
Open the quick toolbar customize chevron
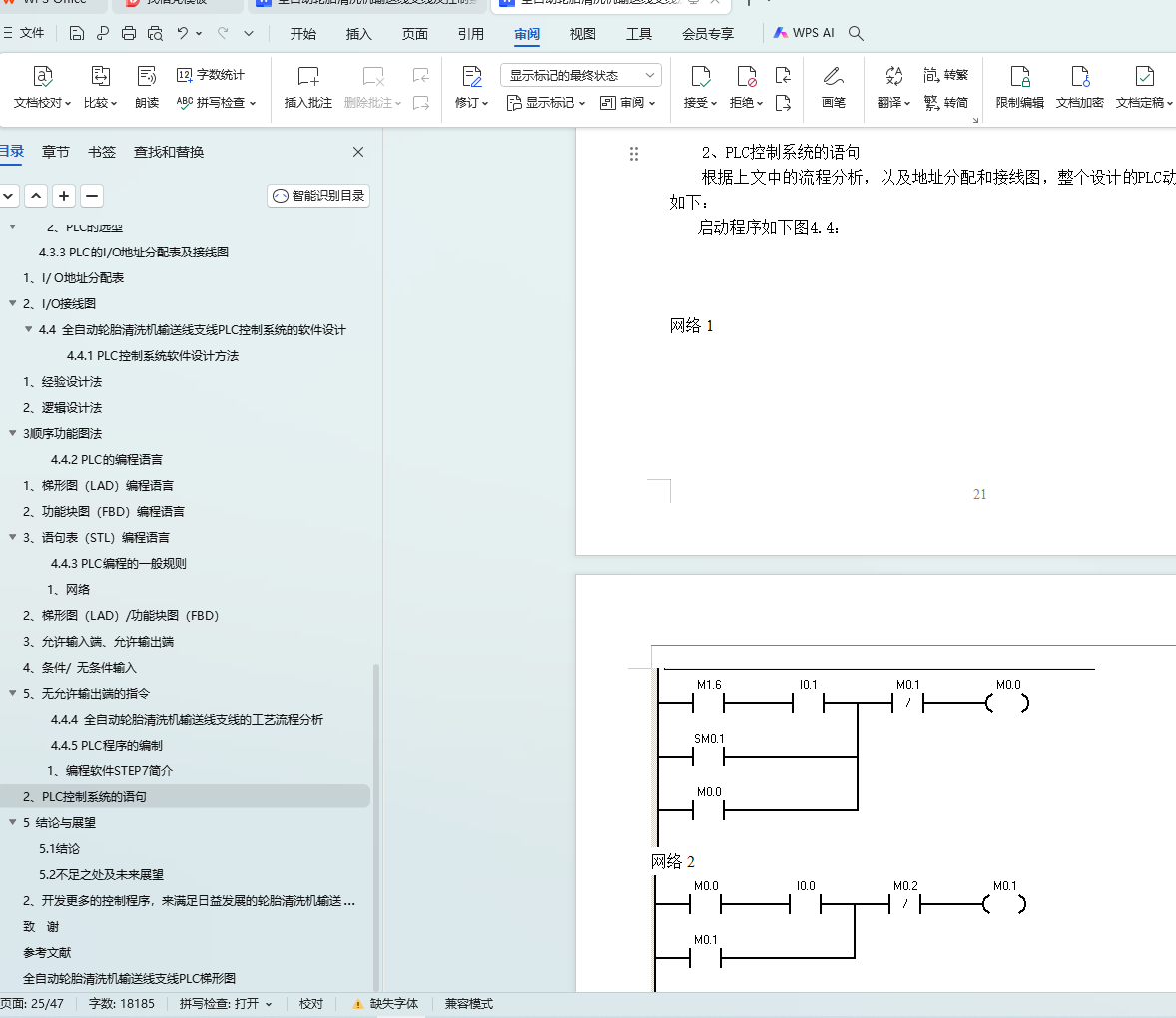[249, 33]
